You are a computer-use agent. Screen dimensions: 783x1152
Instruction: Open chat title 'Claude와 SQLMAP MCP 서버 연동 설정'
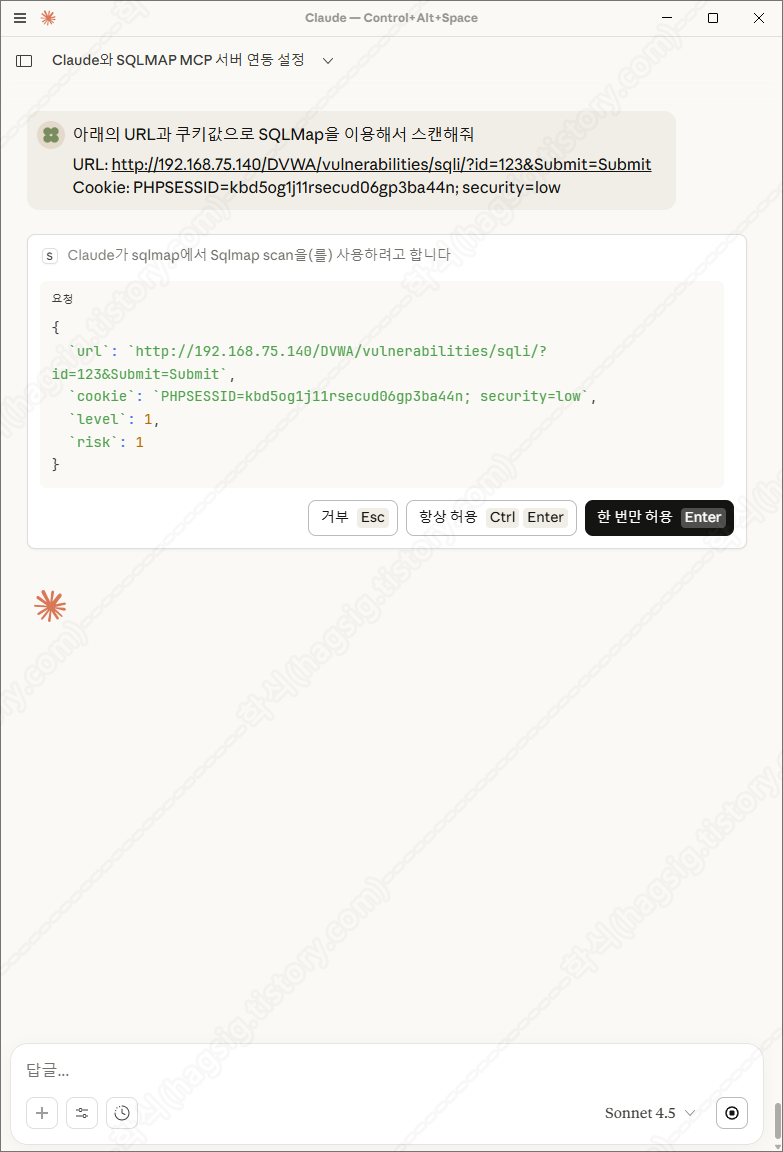178,60
